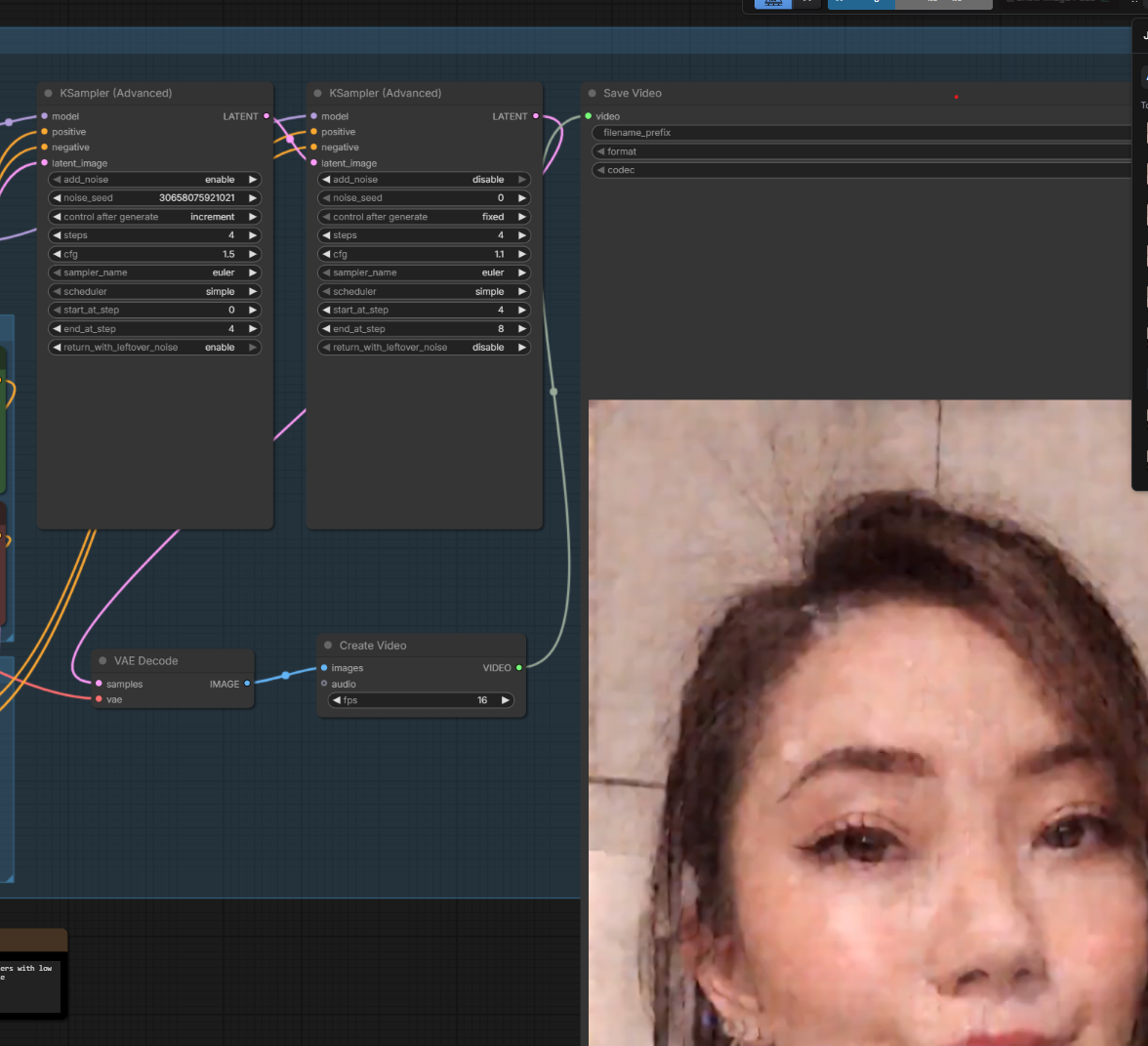Click the VIDEO output port on Create Video
Image resolution: width=1148 pixels, height=1046 pixels.
click(519, 668)
